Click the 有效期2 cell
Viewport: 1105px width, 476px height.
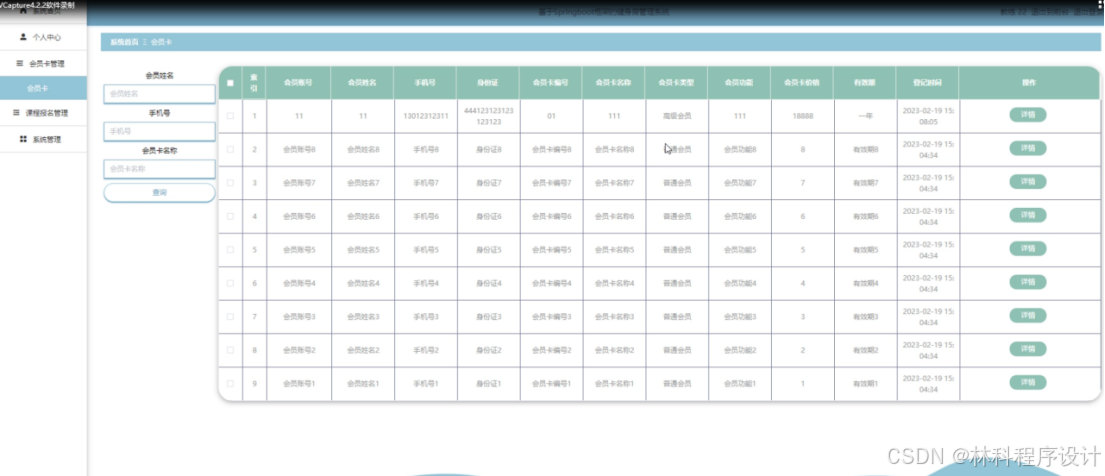[865, 350]
